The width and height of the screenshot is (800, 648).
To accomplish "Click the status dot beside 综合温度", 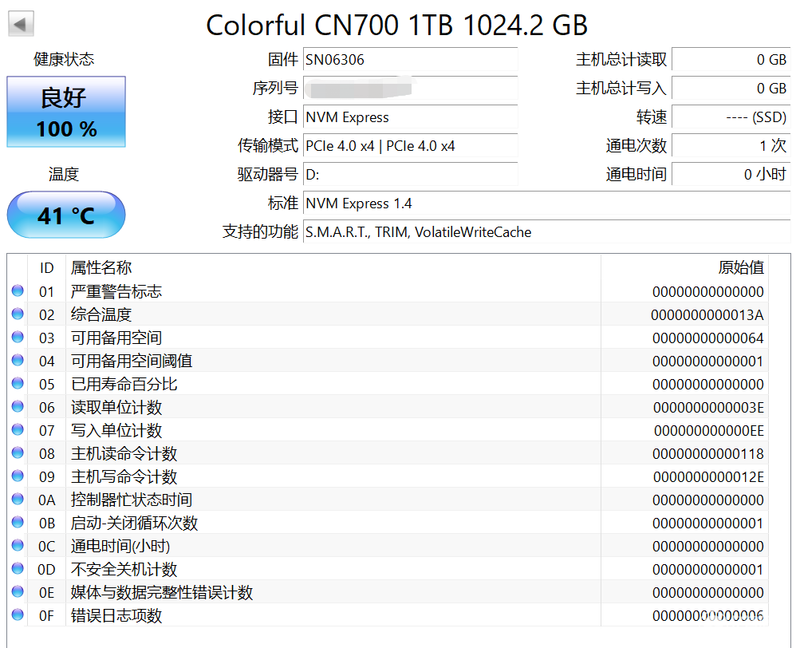I will (17, 314).
